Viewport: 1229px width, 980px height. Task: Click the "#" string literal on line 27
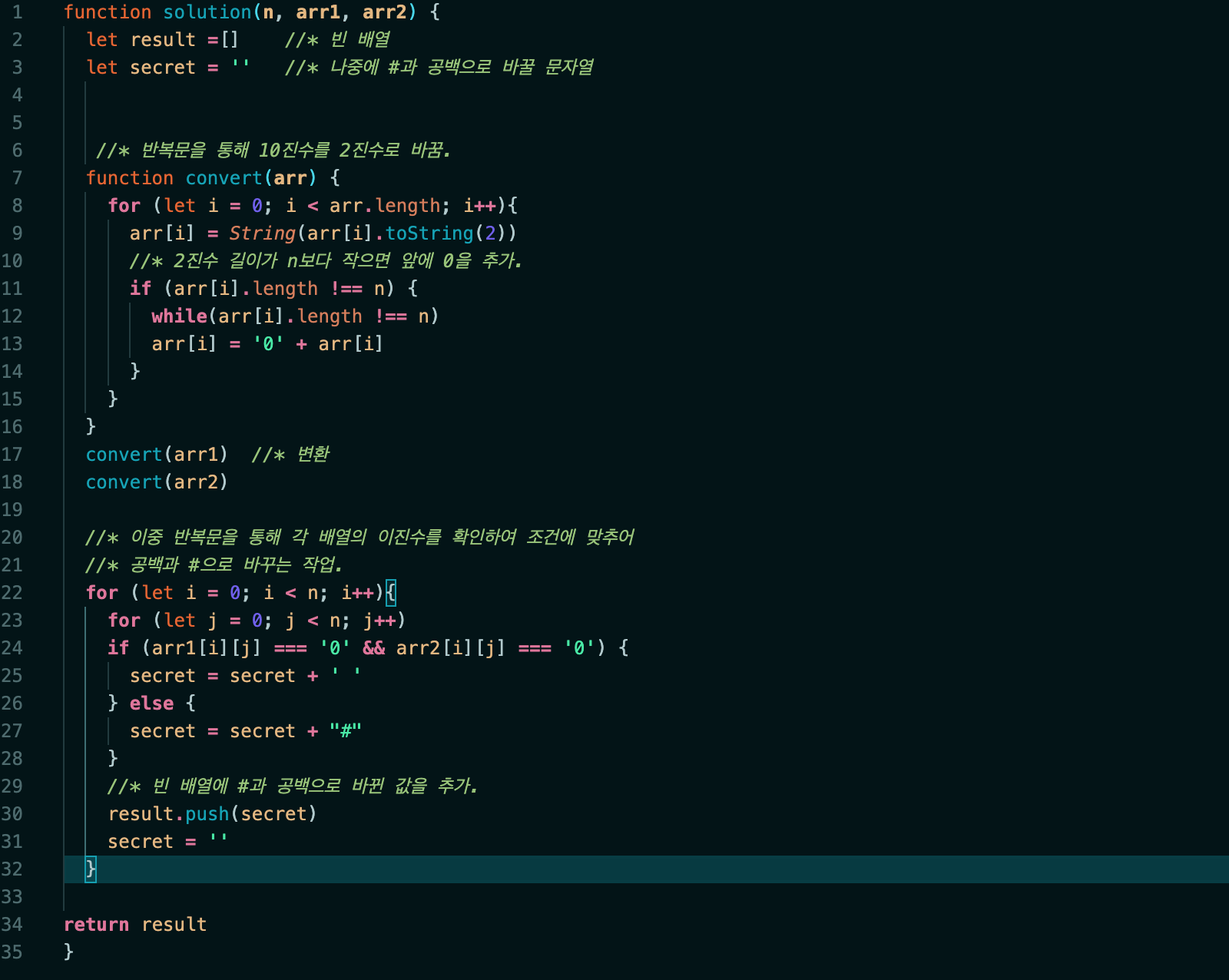(x=345, y=731)
